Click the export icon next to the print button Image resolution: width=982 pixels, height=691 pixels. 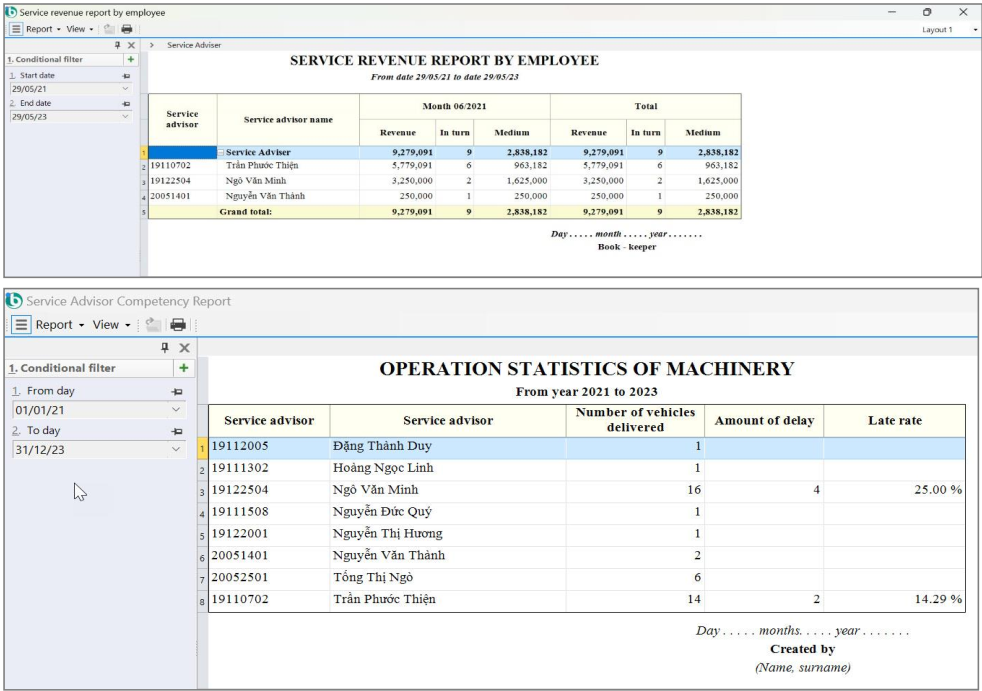(110, 30)
